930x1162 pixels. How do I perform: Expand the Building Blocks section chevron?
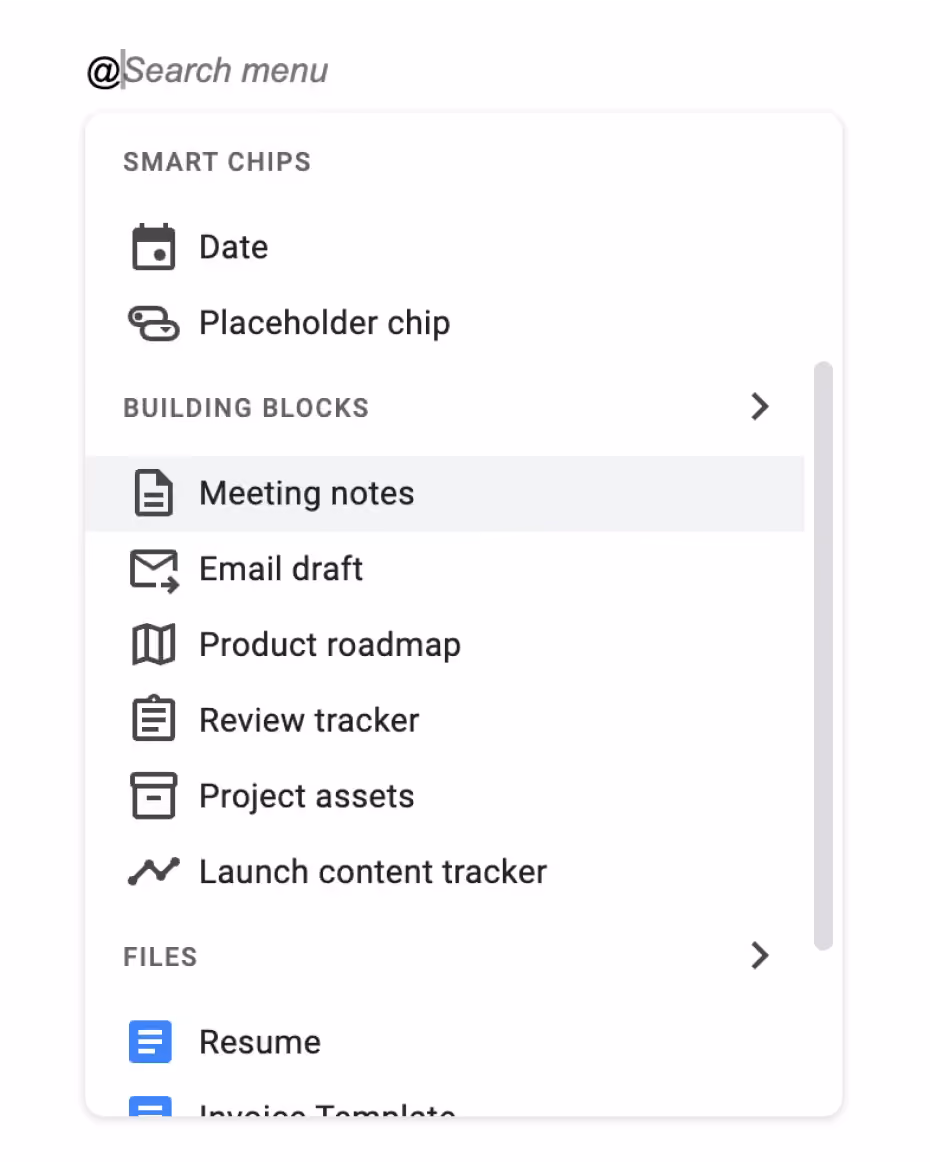pyautogui.click(x=760, y=407)
